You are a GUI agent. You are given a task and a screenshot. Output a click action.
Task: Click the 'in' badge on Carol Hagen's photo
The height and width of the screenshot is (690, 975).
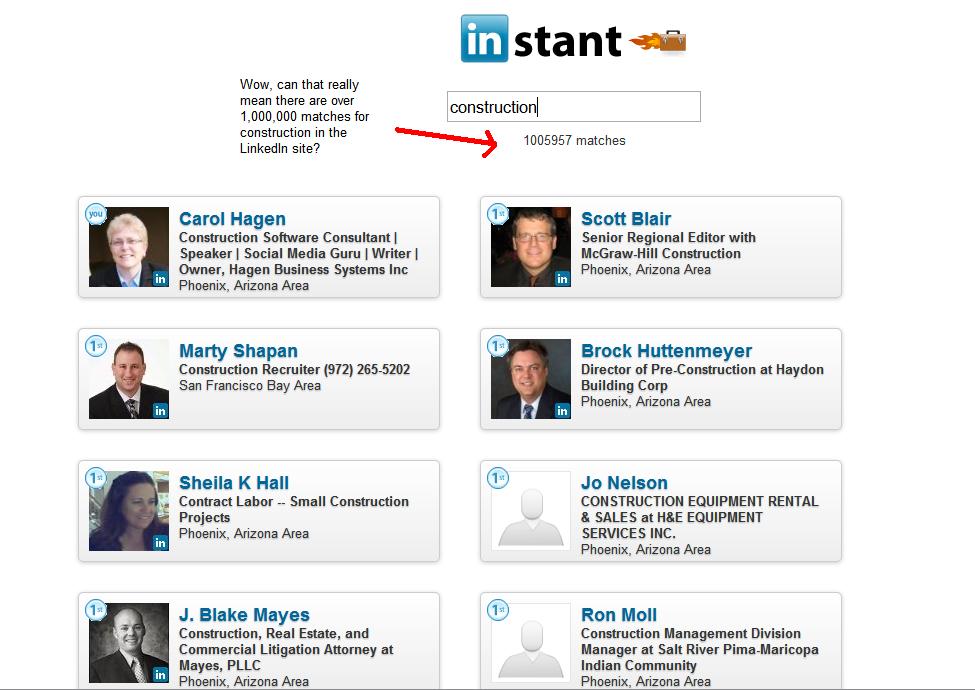click(160, 278)
